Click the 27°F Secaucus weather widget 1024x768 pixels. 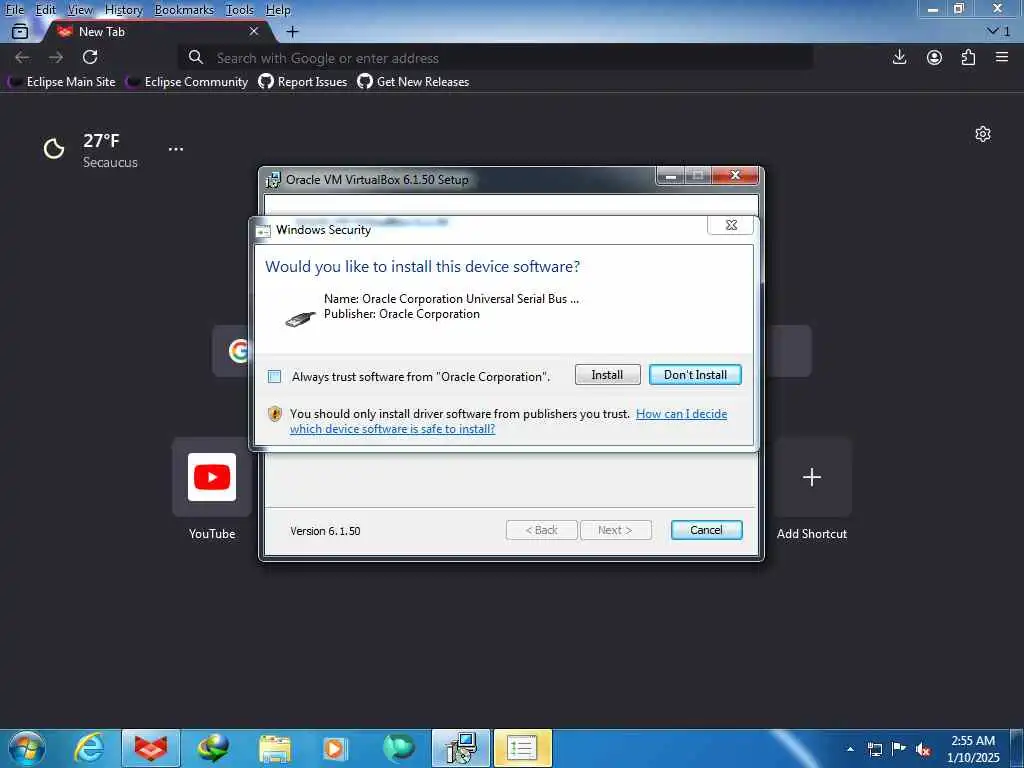click(91, 150)
